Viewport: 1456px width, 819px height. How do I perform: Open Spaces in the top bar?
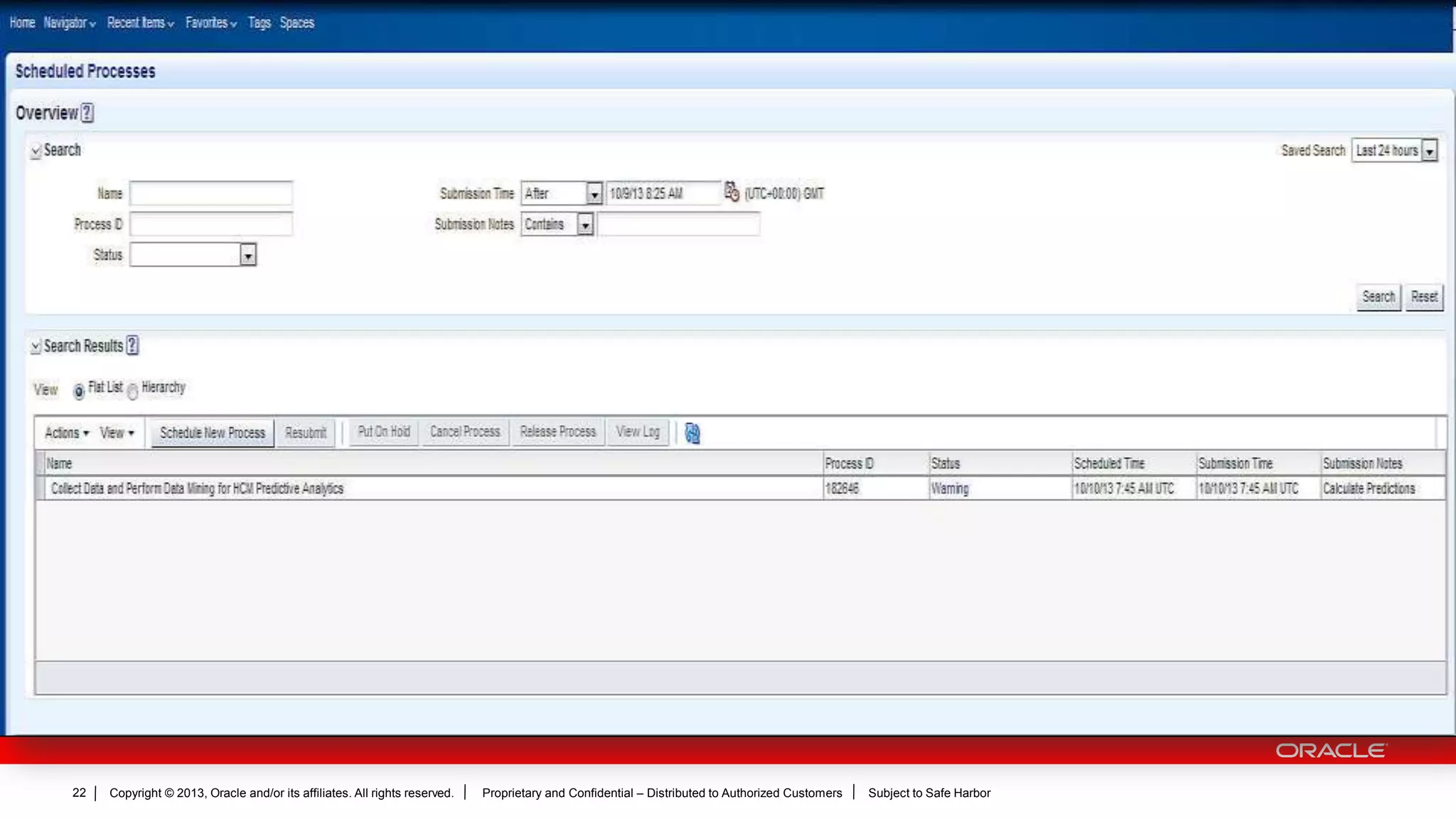pyautogui.click(x=296, y=23)
